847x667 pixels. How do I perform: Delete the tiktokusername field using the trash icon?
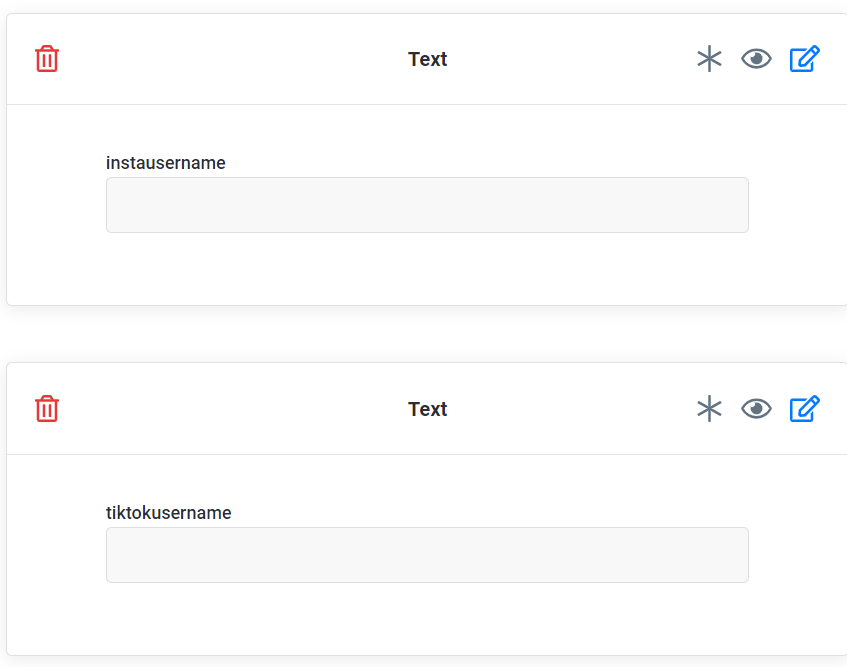click(46, 408)
